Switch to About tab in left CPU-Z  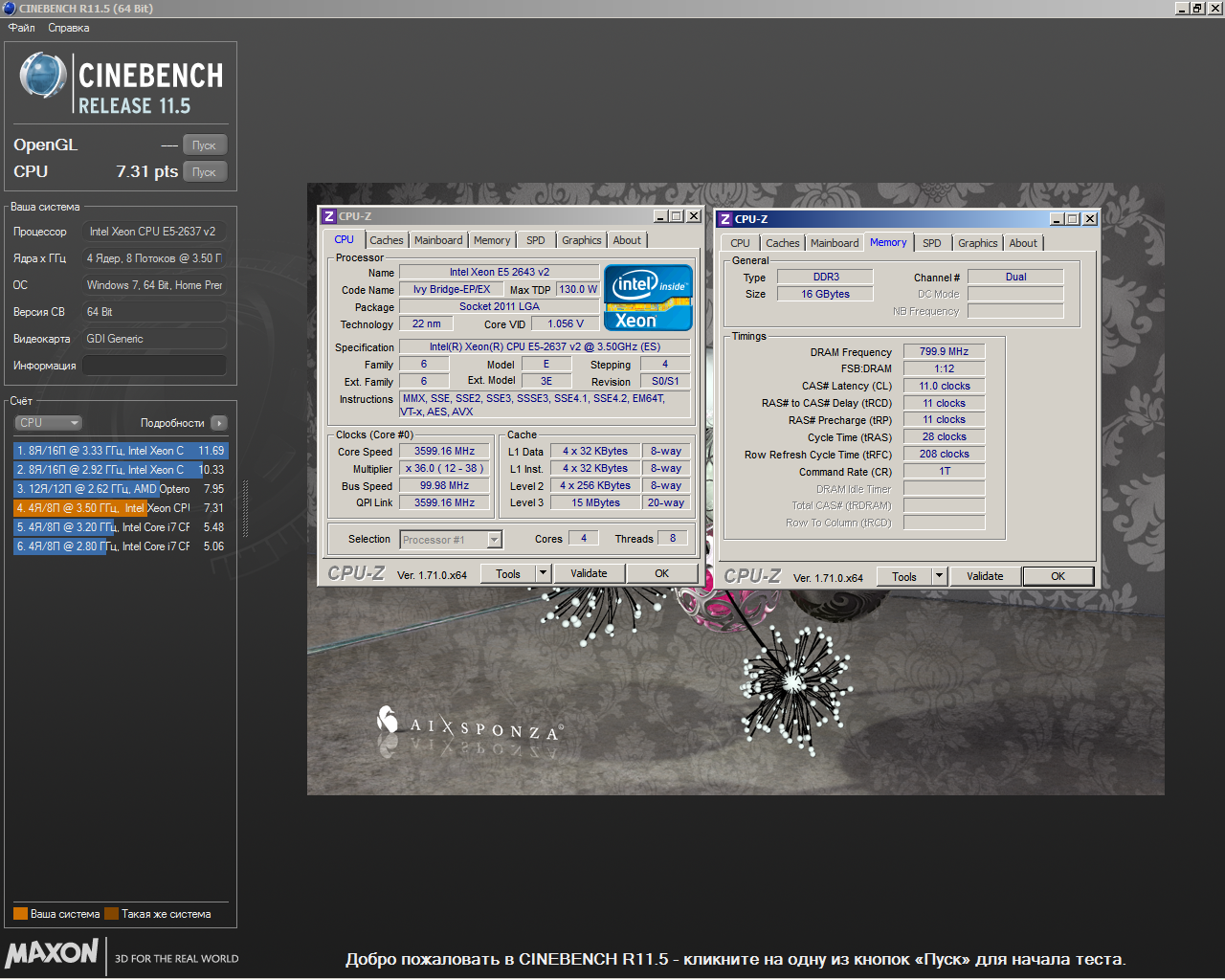[x=628, y=240]
